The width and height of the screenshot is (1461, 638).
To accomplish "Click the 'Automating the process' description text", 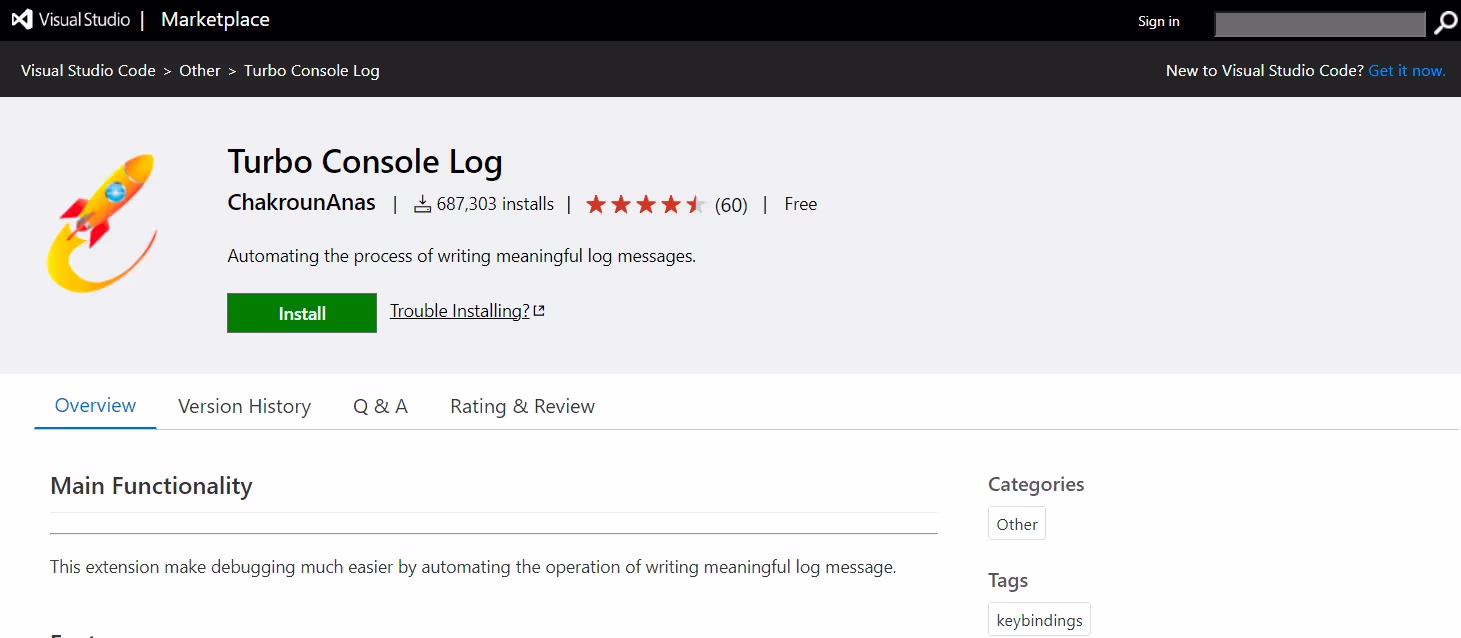I will (461, 256).
